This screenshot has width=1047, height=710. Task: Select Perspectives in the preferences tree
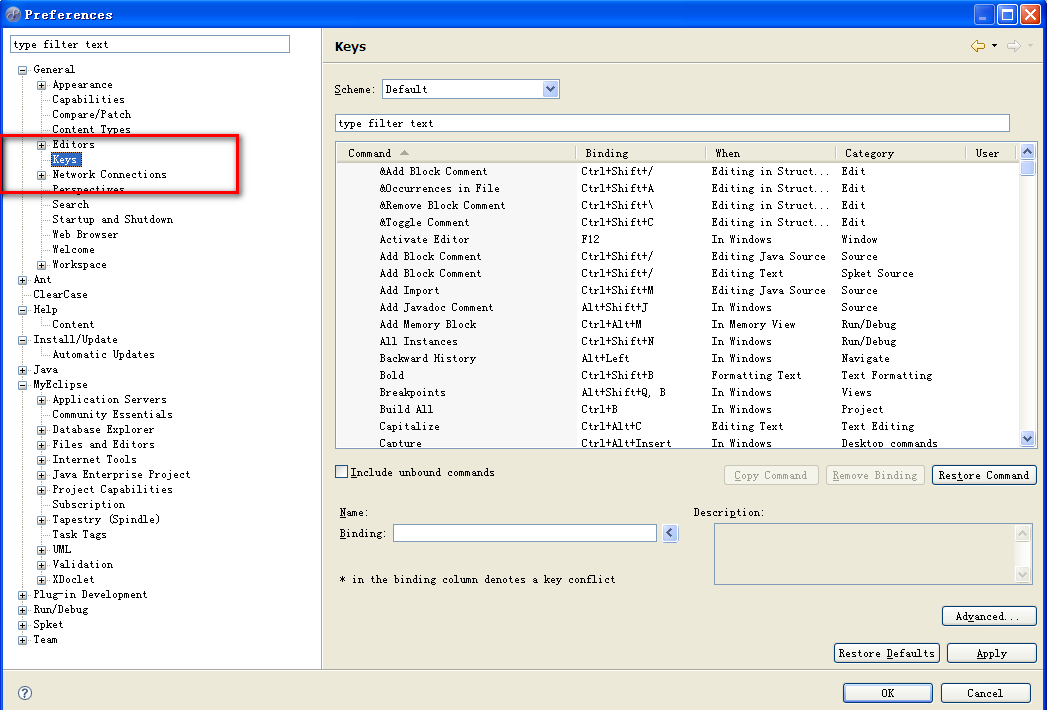click(88, 189)
